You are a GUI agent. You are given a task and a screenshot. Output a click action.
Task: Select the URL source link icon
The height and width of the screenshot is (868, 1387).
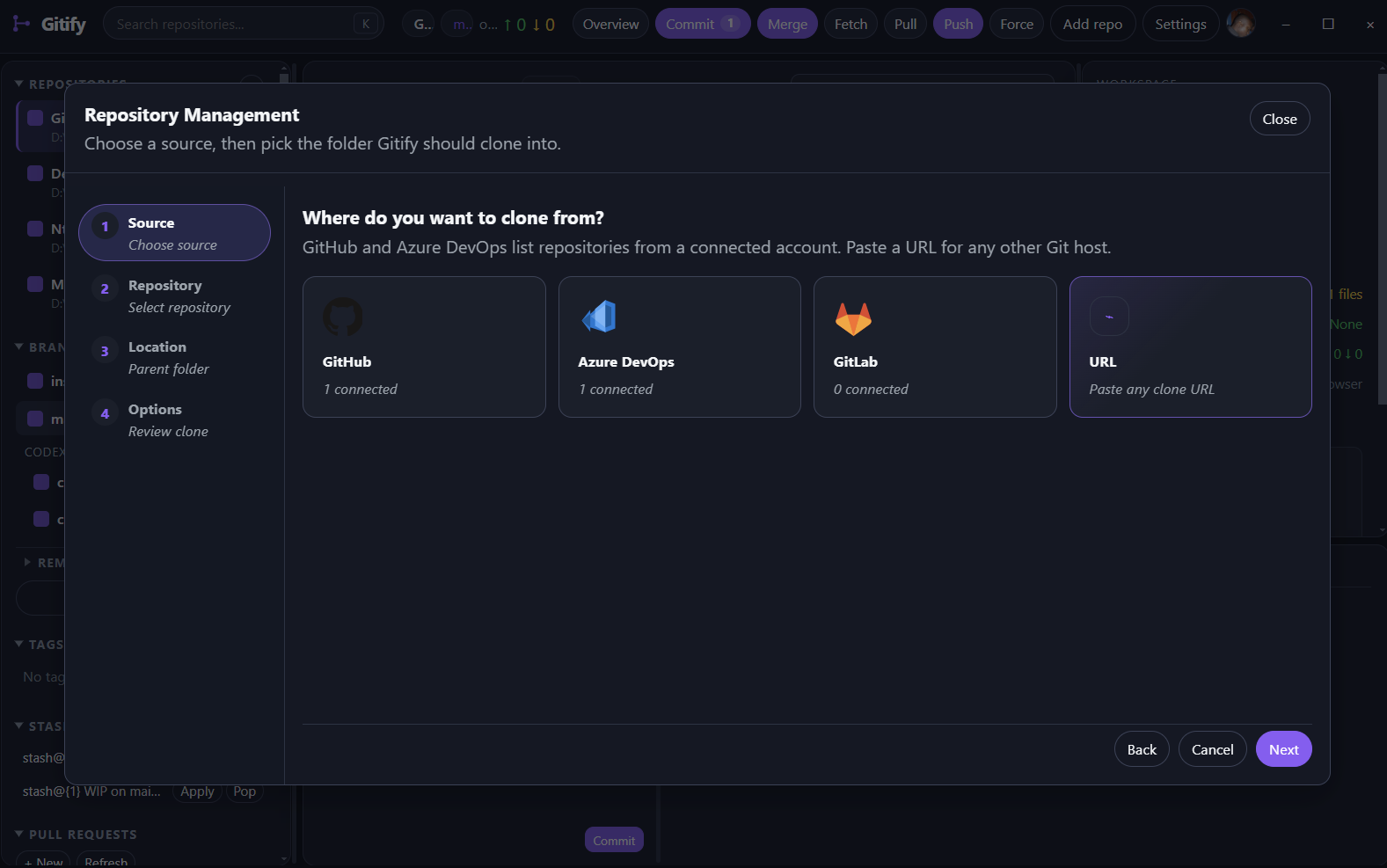point(1109,317)
